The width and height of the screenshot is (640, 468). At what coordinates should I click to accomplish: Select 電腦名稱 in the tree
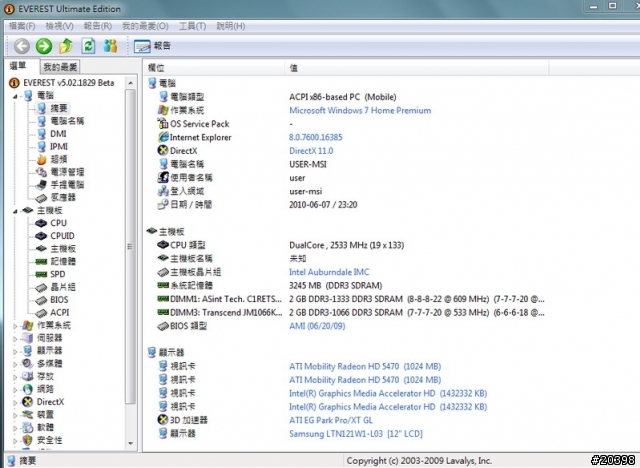pyautogui.click(x=67, y=121)
